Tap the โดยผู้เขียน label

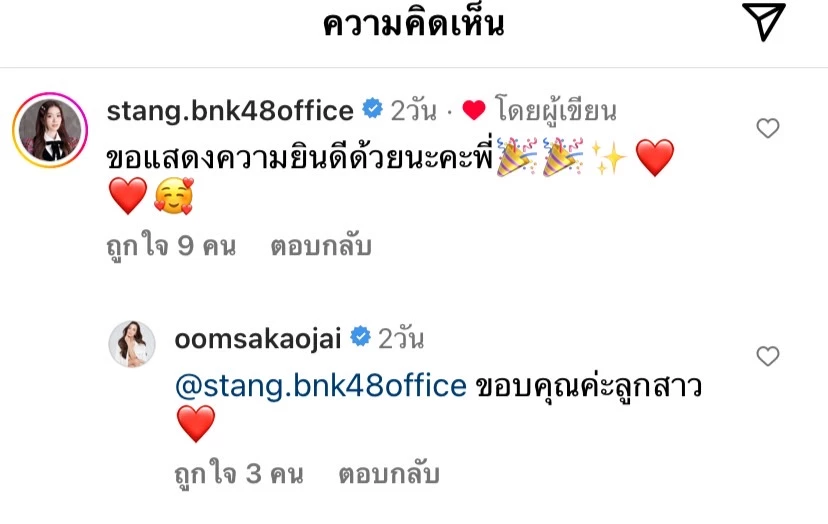point(556,111)
